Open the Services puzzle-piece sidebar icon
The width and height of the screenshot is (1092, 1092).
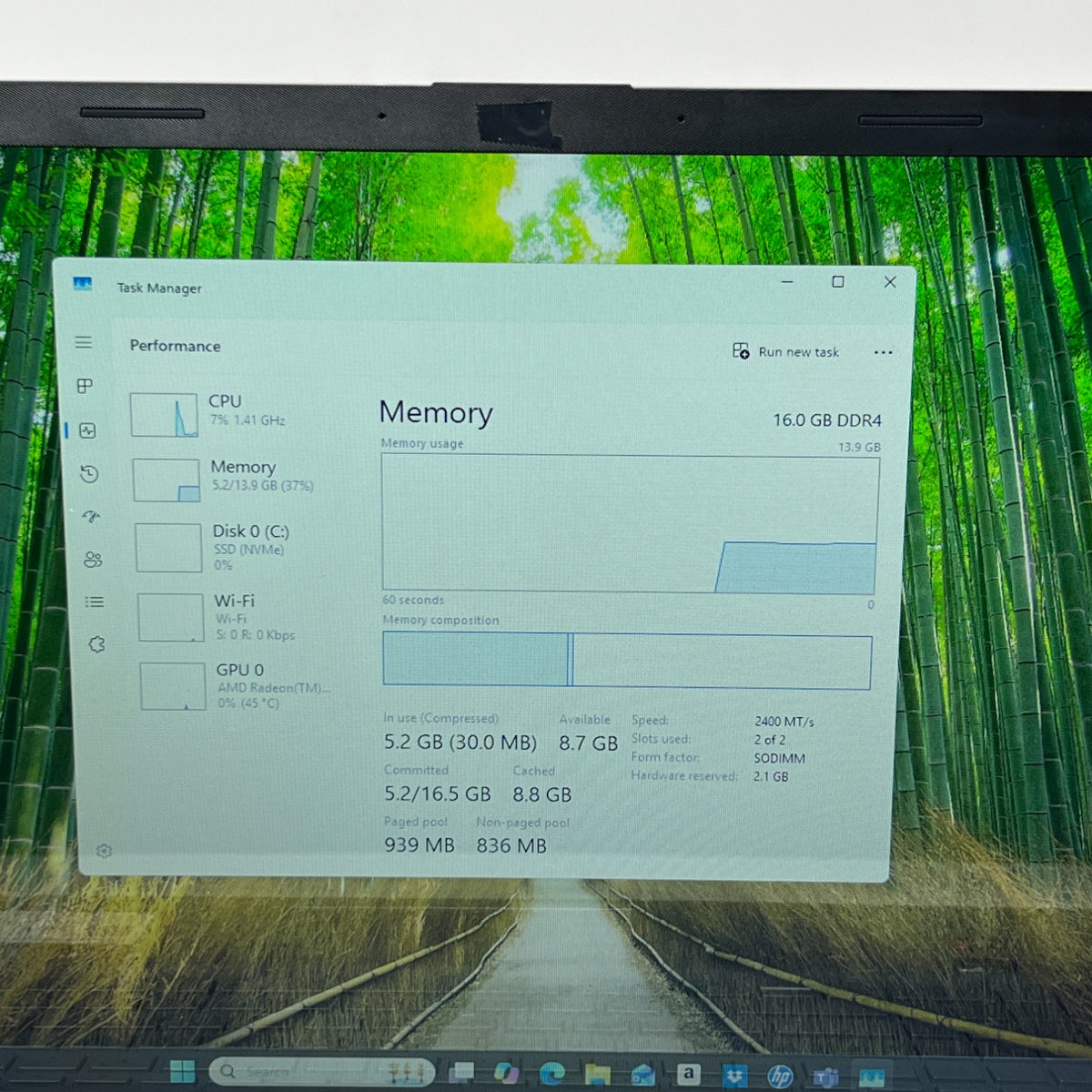97,644
